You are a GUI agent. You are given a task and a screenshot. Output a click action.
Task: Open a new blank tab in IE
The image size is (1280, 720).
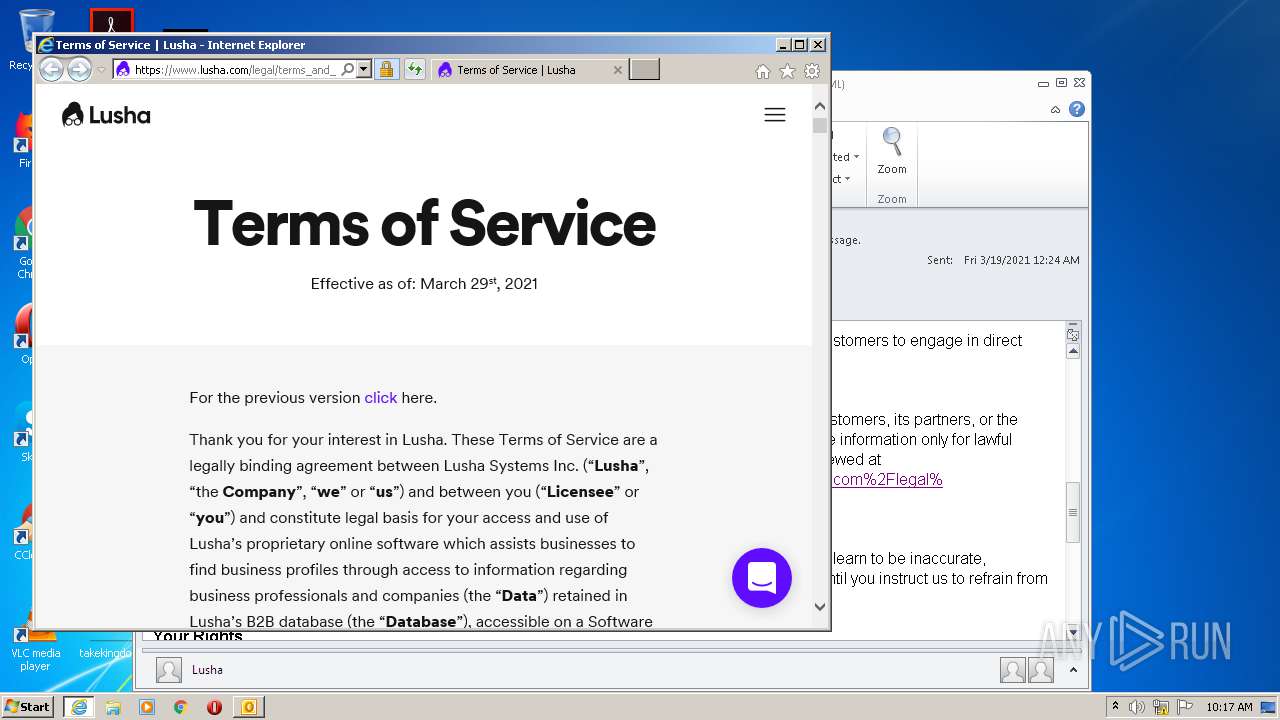coord(644,70)
